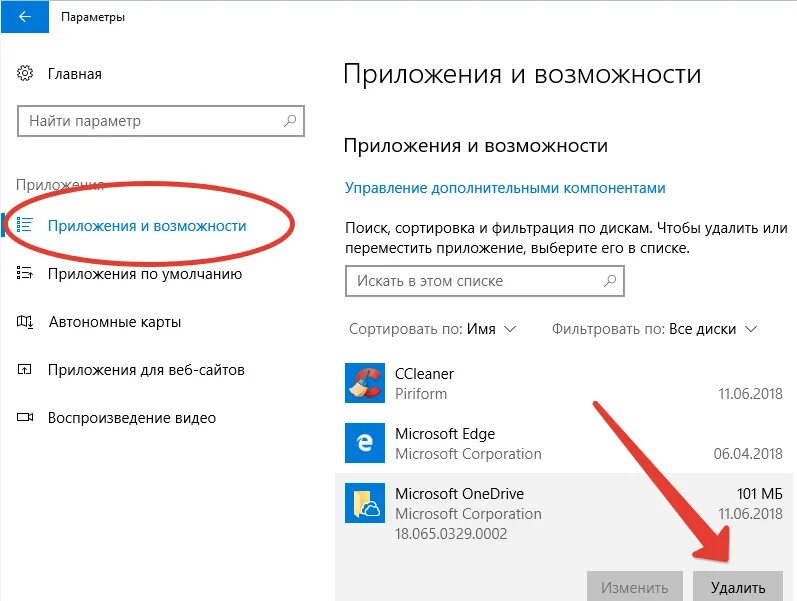The height and width of the screenshot is (601, 797).
Task: Open Управление дополнительными компонентами link
Action: point(505,188)
